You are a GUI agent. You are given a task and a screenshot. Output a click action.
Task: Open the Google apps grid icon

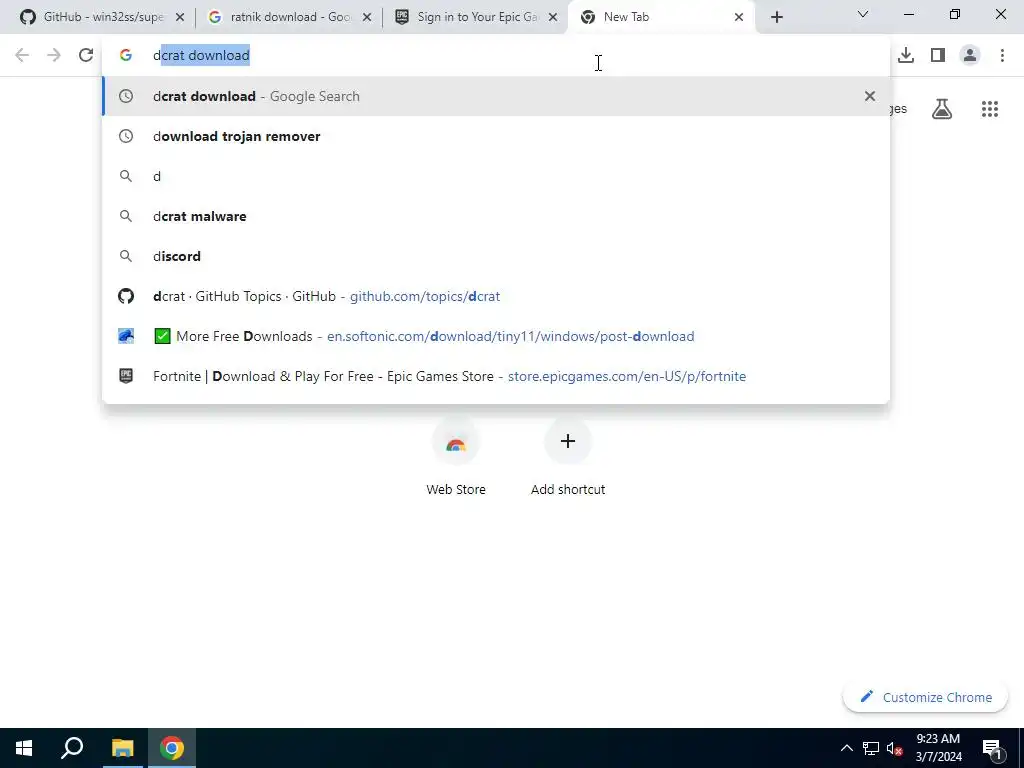point(989,109)
